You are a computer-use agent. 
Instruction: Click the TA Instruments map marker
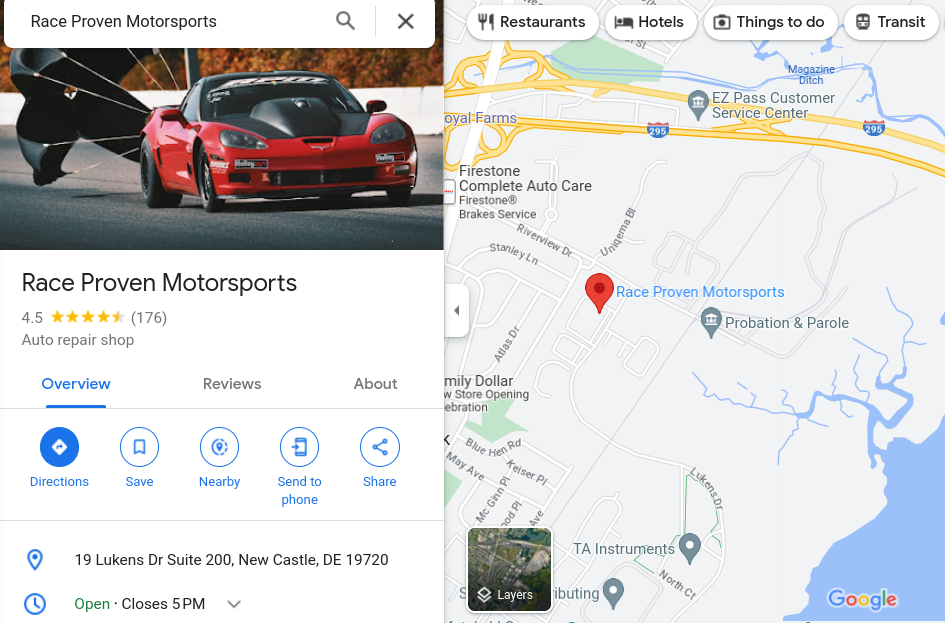coord(689,548)
